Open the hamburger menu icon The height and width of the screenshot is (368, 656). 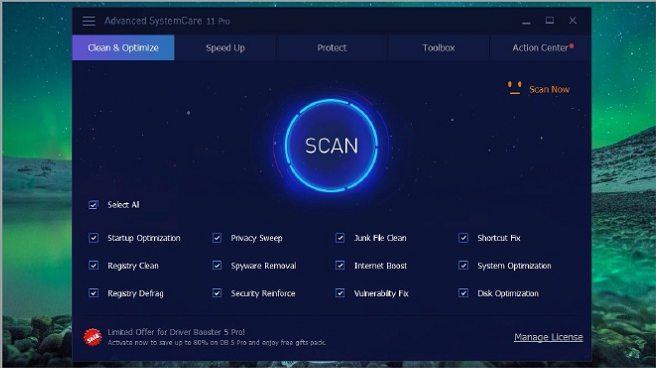click(89, 21)
